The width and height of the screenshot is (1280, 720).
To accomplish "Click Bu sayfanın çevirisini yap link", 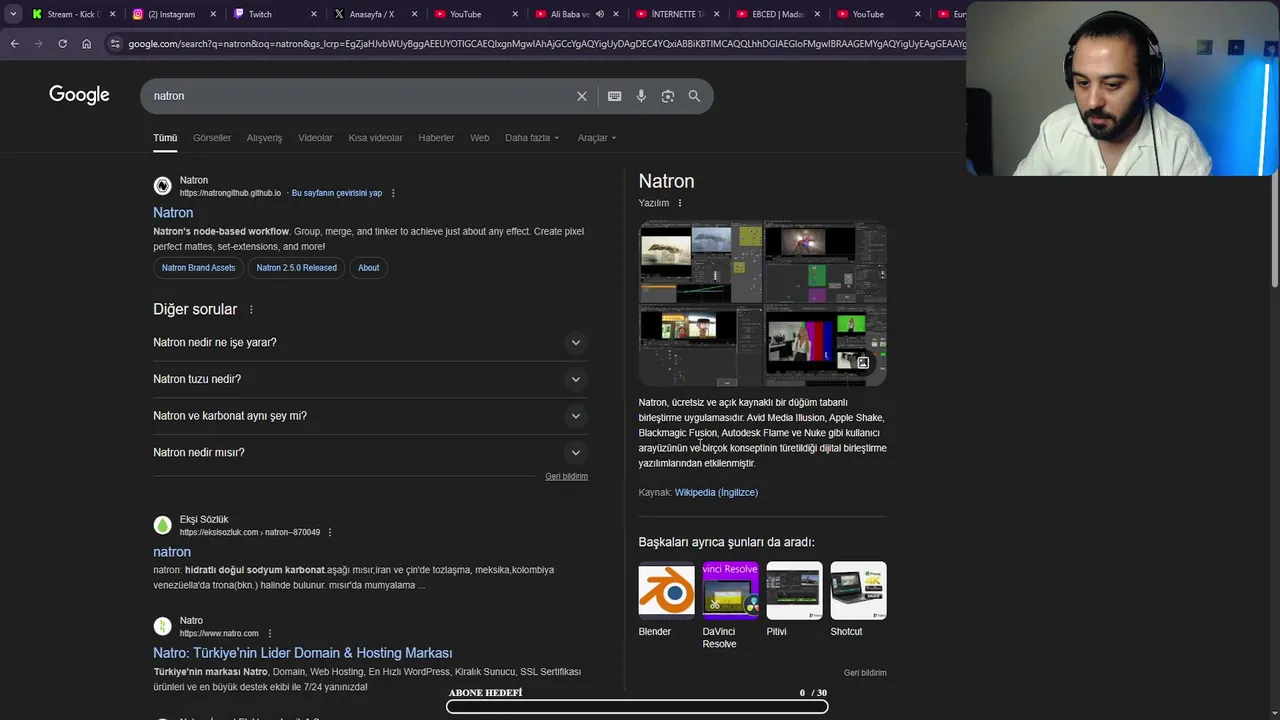I will click(x=337, y=193).
